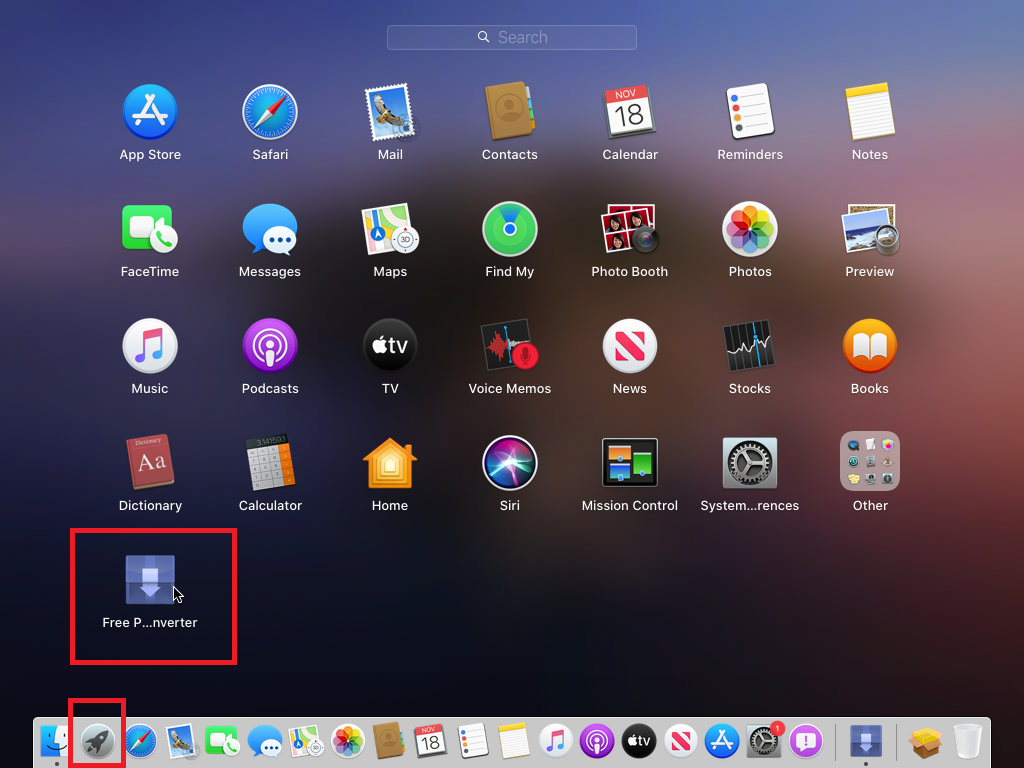1024x768 pixels.
Task: Launch FaceTime from the Launchpad grid
Action: coord(150,229)
